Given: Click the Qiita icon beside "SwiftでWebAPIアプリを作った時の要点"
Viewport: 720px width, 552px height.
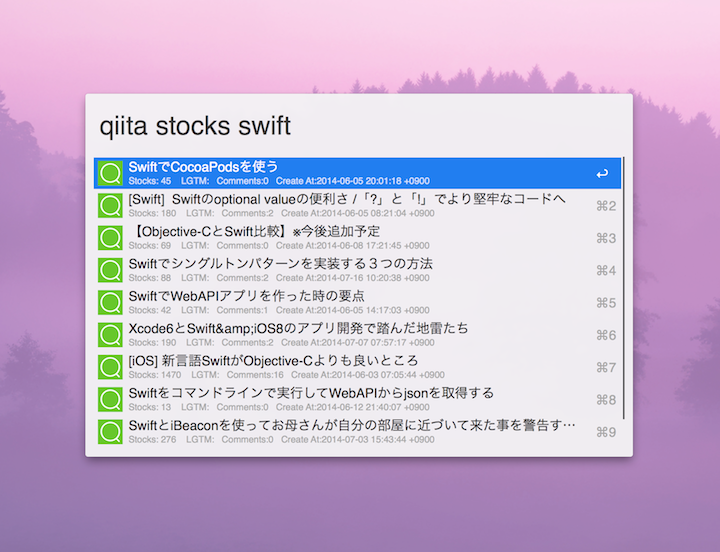Looking at the screenshot, I should click(110, 302).
